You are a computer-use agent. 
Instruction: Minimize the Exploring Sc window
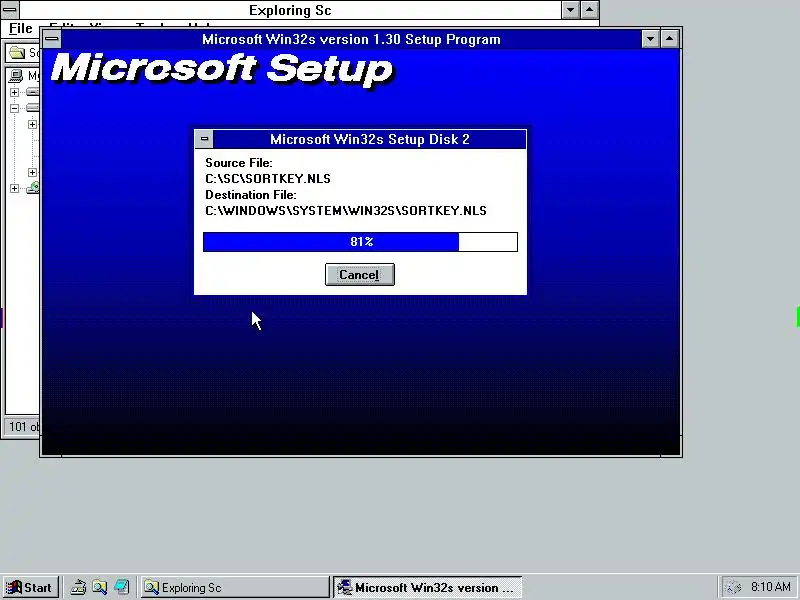click(570, 10)
